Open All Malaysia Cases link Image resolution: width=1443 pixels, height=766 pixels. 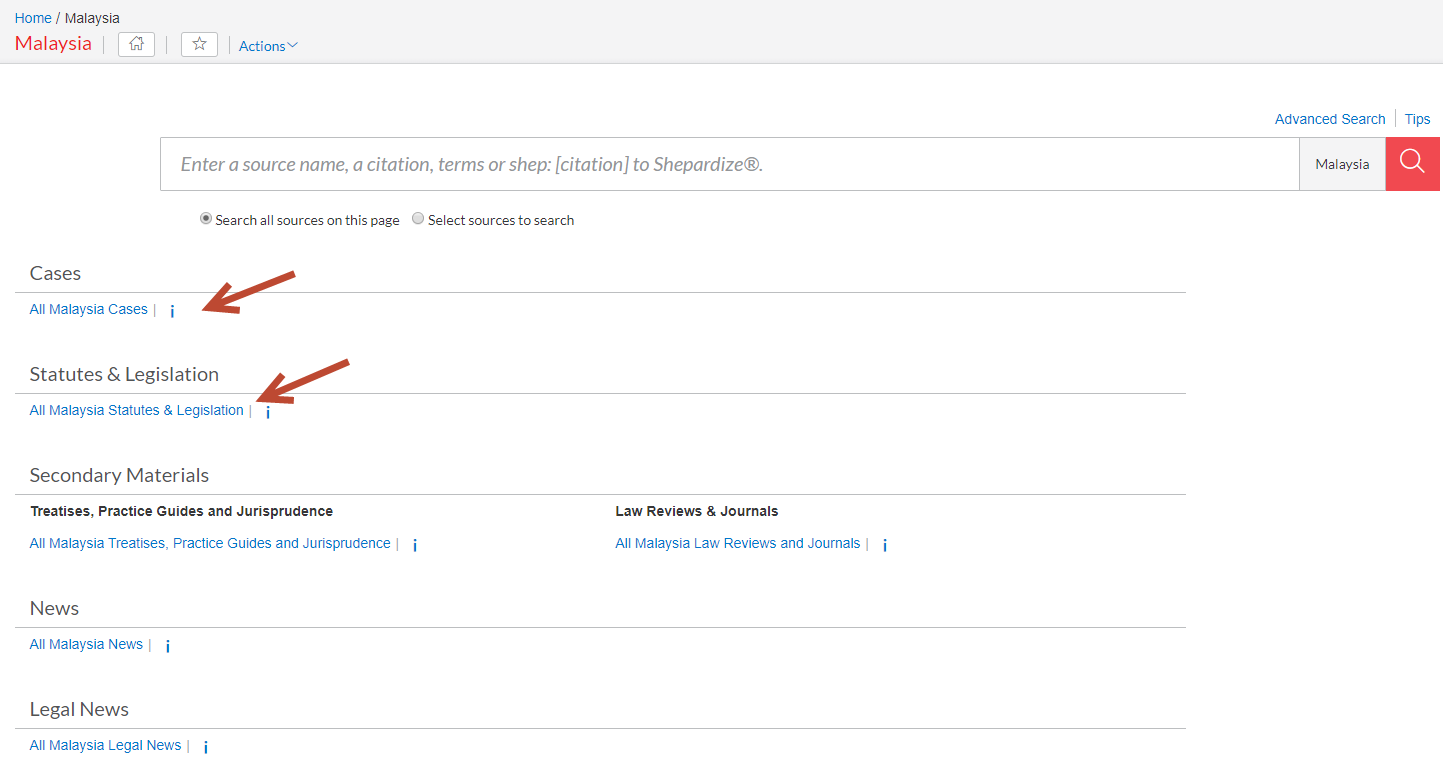tap(89, 309)
